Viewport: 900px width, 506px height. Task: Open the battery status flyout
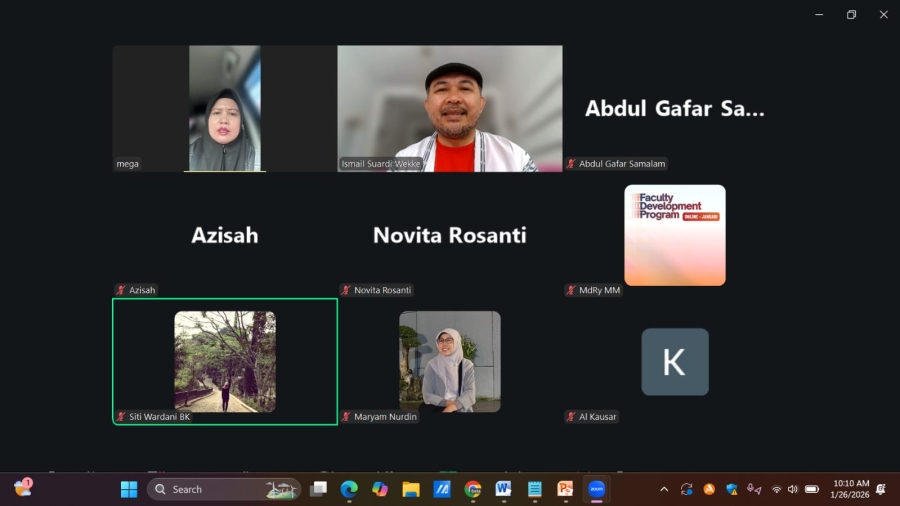click(812, 489)
